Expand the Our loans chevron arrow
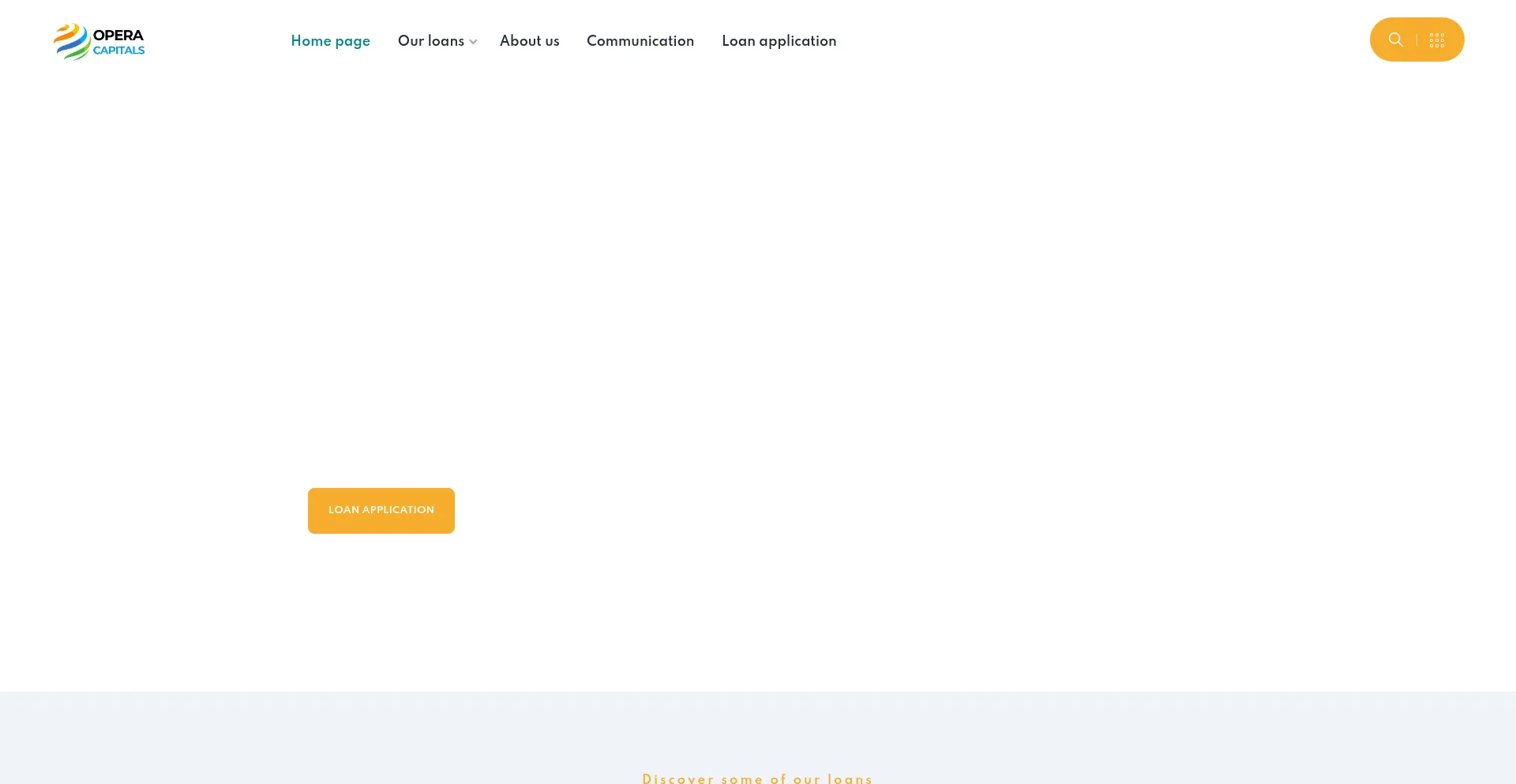Image resolution: width=1516 pixels, height=784 pixels. click(x=473, y=42)
